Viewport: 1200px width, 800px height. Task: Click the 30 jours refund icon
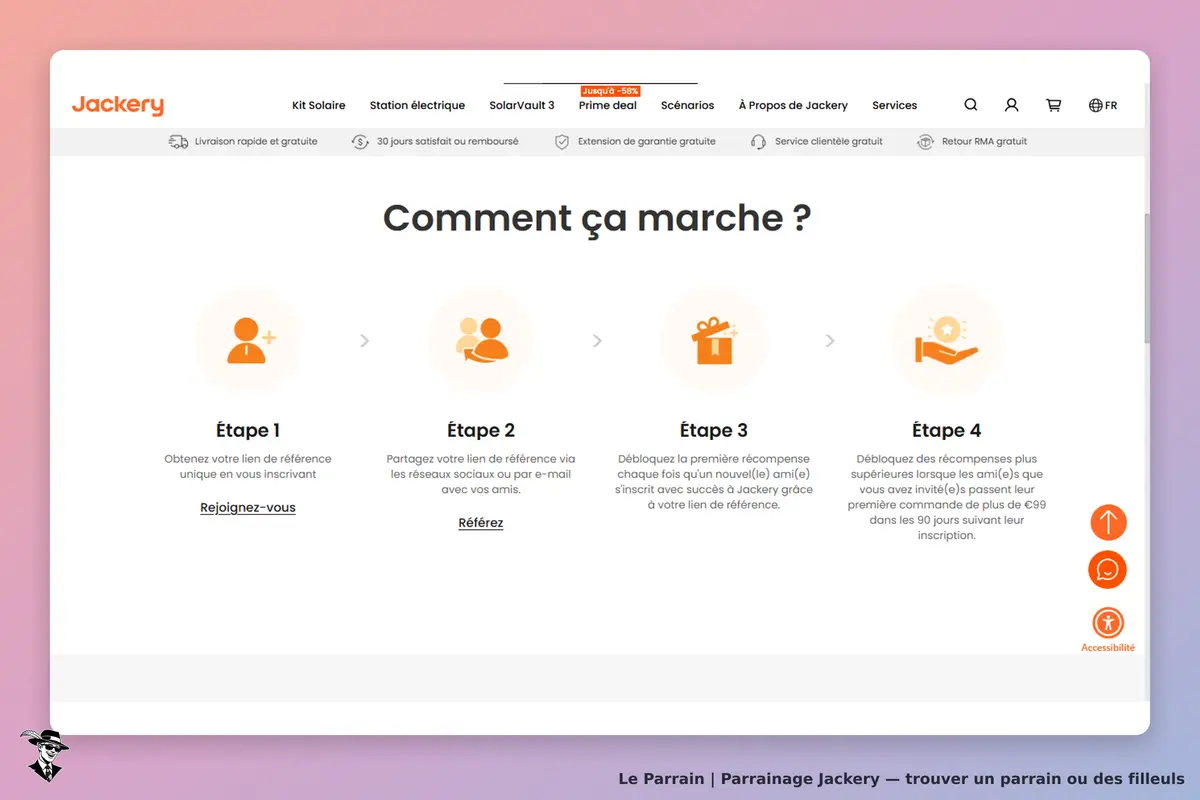coord(360,142)
